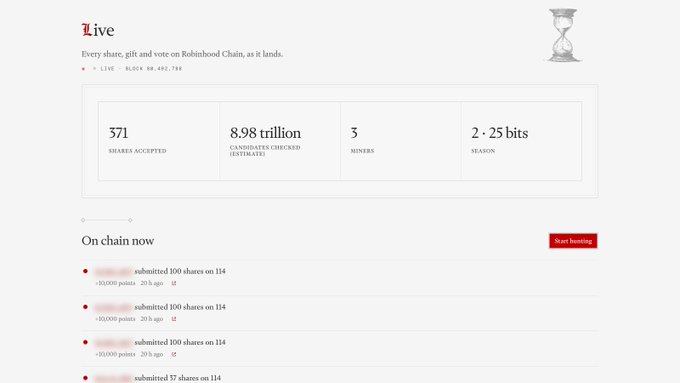Click the 8.98 trillion value
The image size is (680, 383).
(265, 133)
